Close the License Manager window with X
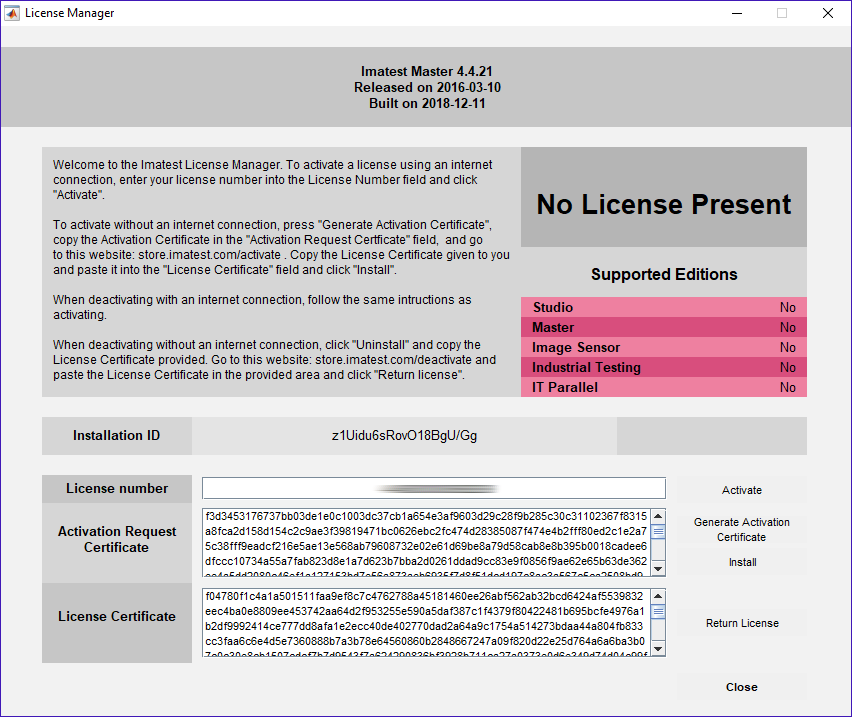Viewport: 852px width, 717px height. coord(828,13)
